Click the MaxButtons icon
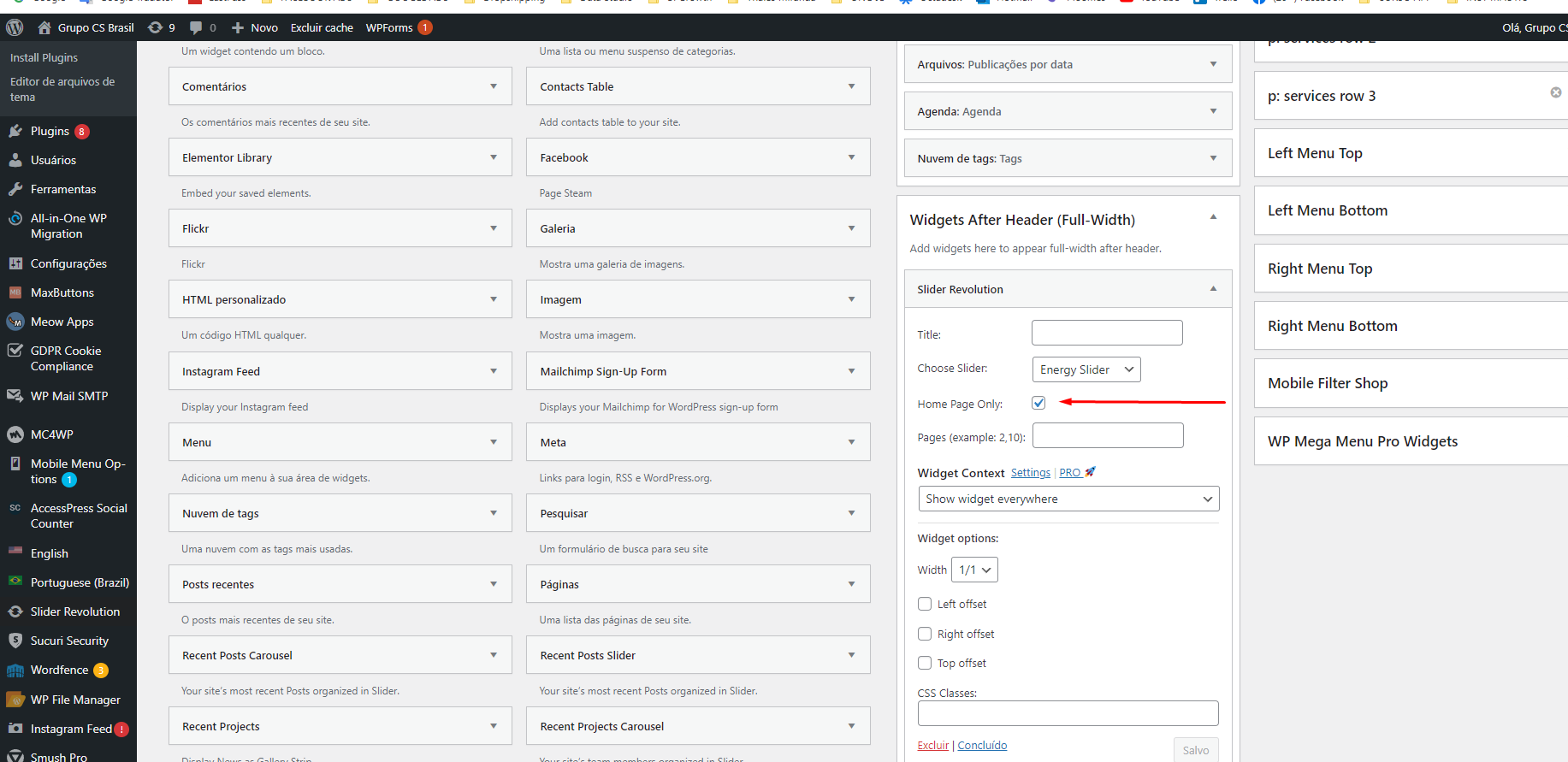This screenshot has width=1568, height=762. [x=15, y=292]
